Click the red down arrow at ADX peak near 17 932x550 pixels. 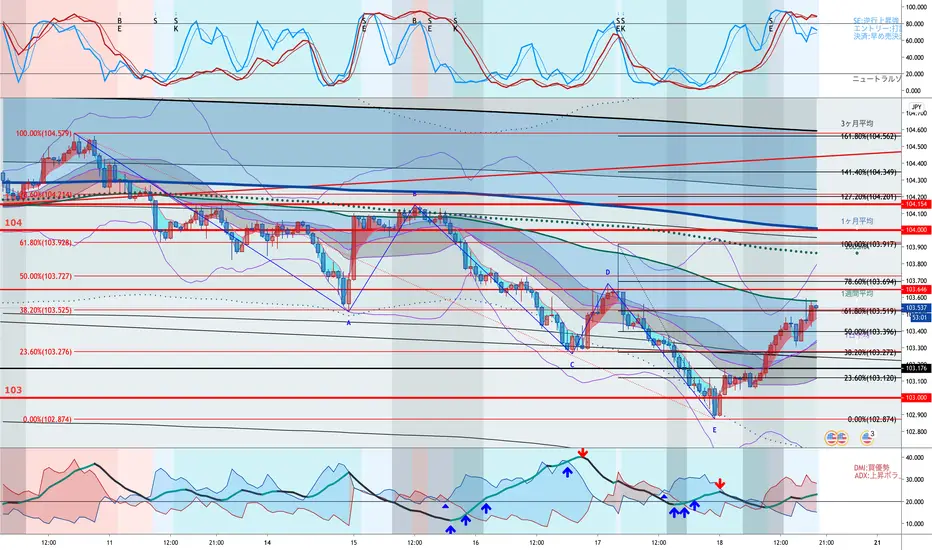coord(583,453)
